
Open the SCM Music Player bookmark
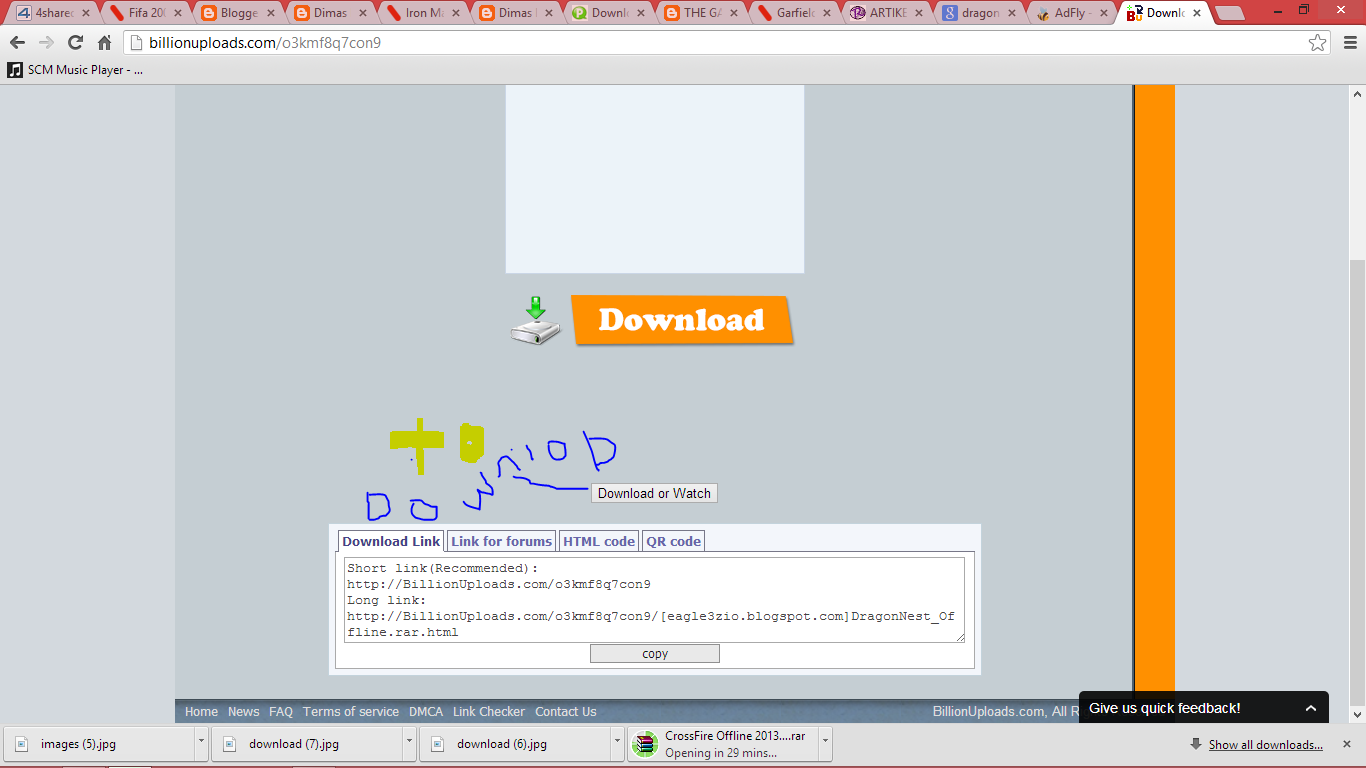75,70
